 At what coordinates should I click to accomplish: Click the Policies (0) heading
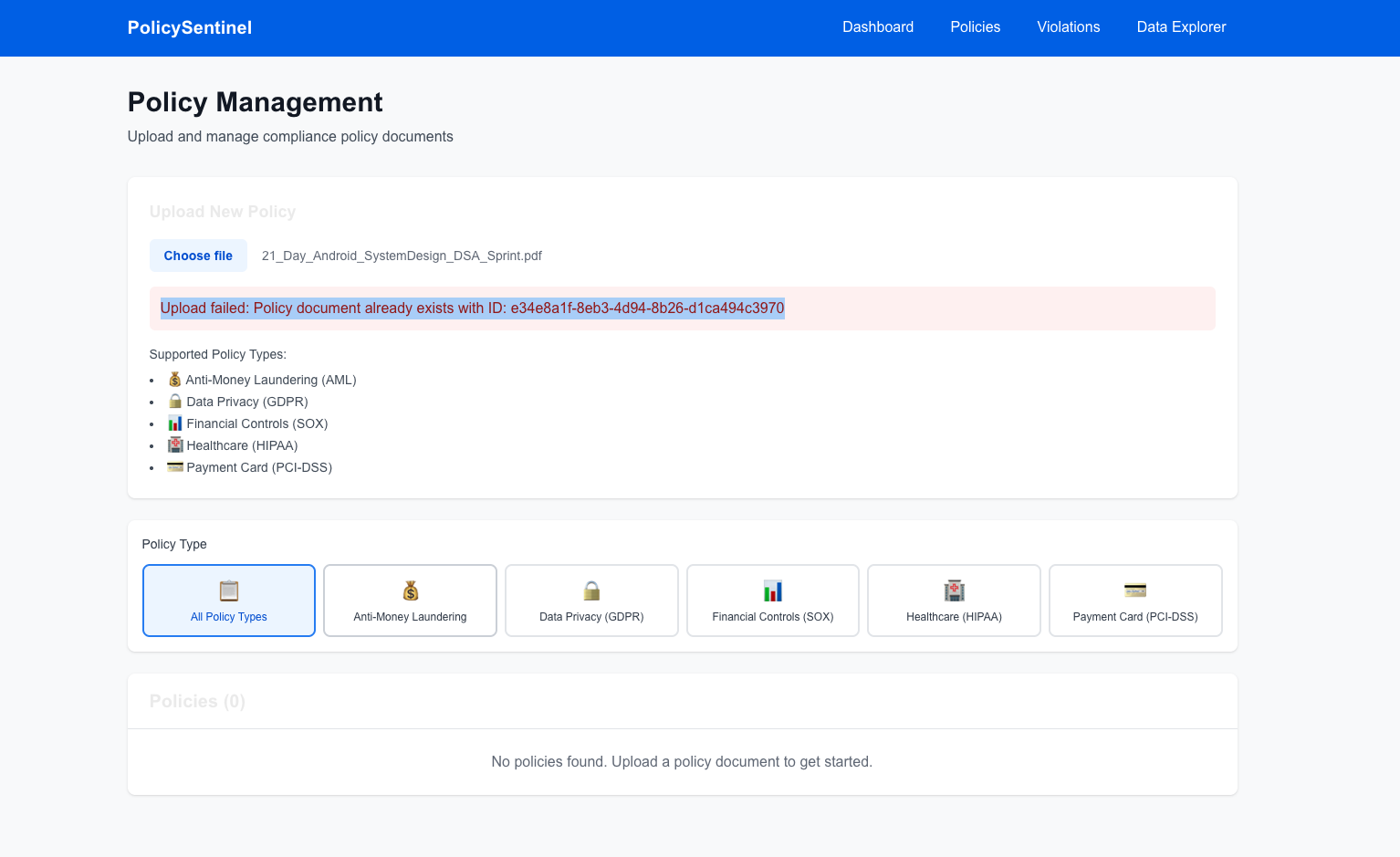[x=197, y=701]
